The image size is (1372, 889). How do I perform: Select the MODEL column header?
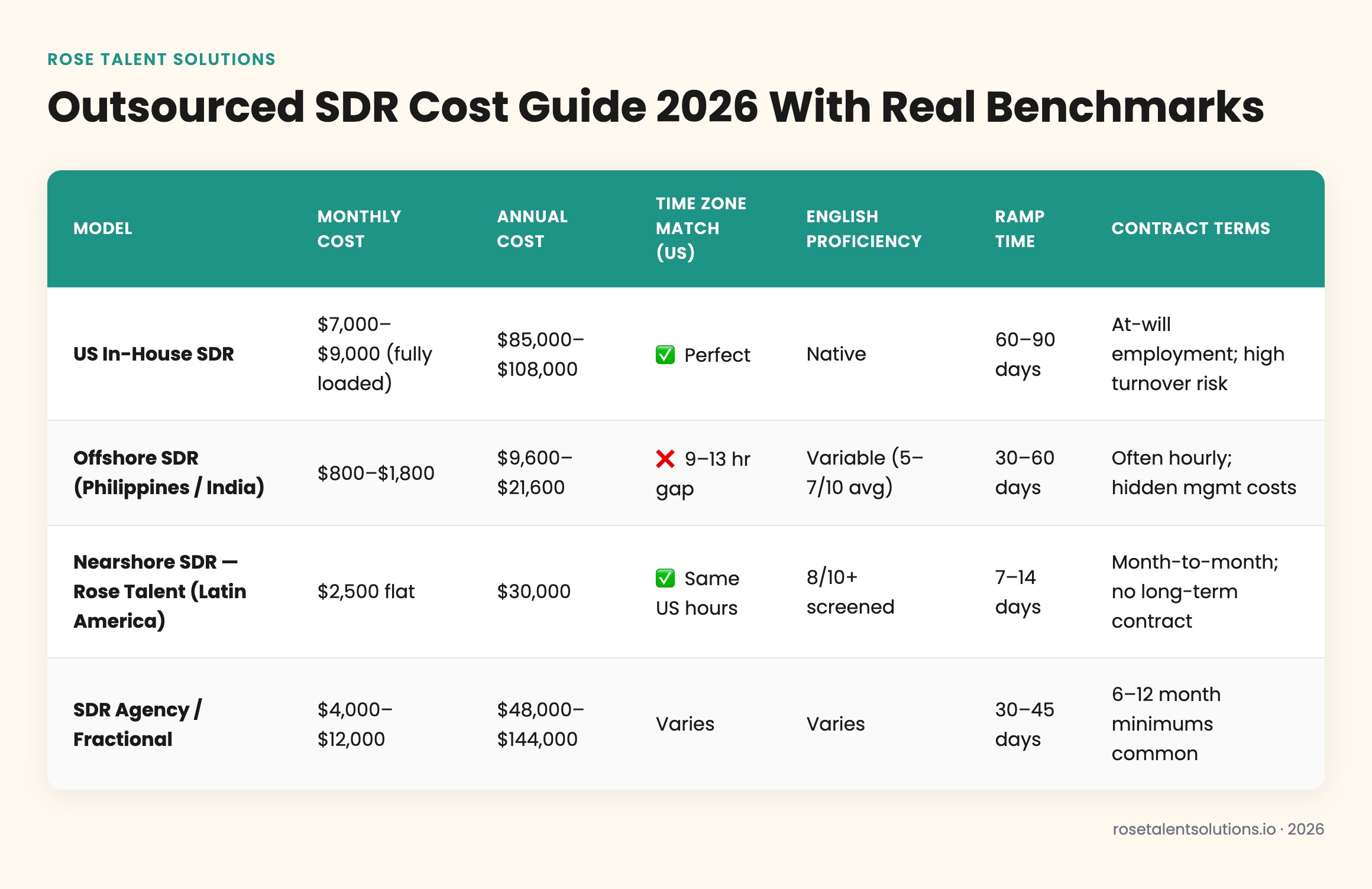pos(103,228)
